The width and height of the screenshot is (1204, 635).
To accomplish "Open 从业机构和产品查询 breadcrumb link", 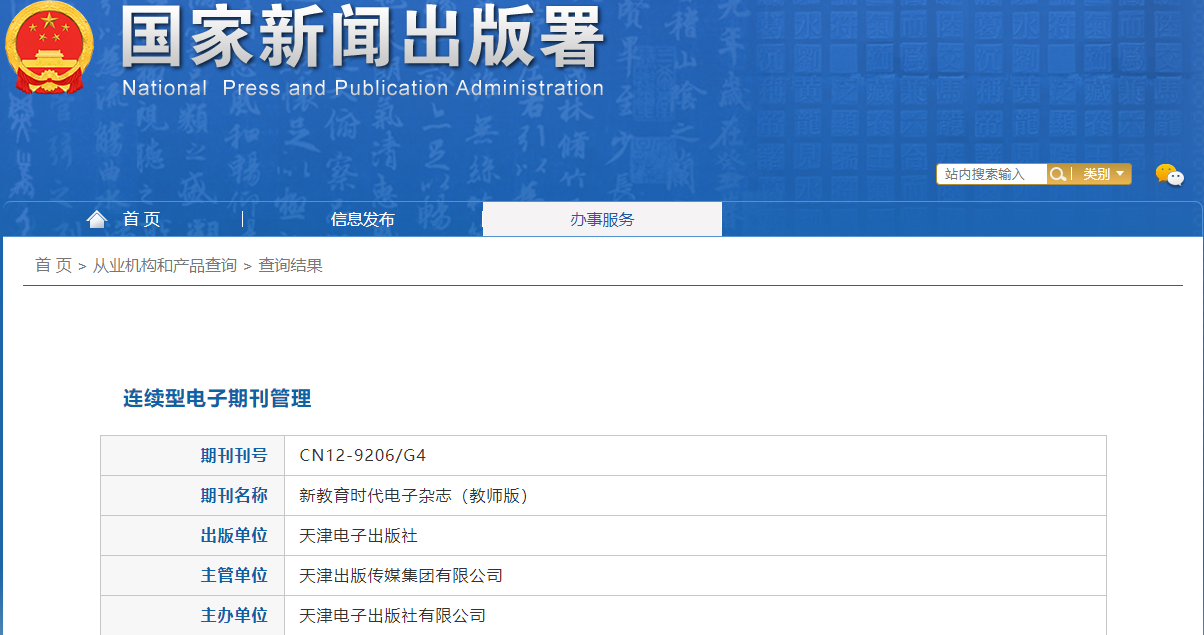I will click(x=165, y=266).
